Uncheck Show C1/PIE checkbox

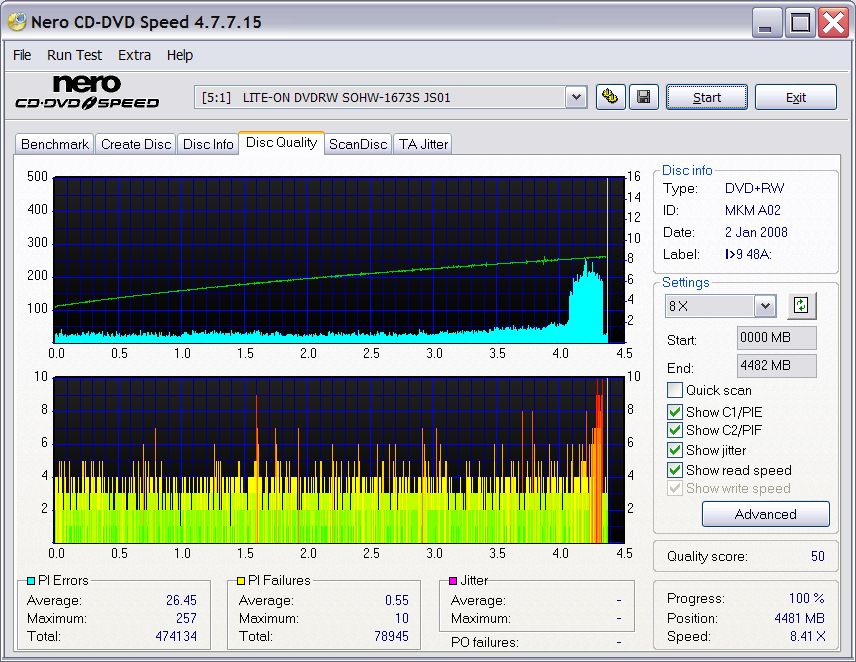click(x=675, y=411)
